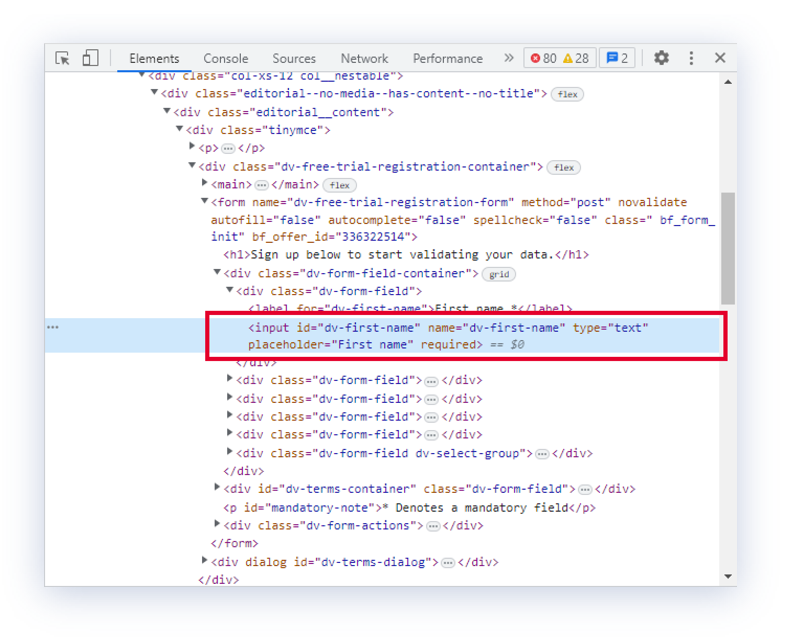Toggle flex badge next to main element
The image size is (785, 638).
[x=340, y=185]
